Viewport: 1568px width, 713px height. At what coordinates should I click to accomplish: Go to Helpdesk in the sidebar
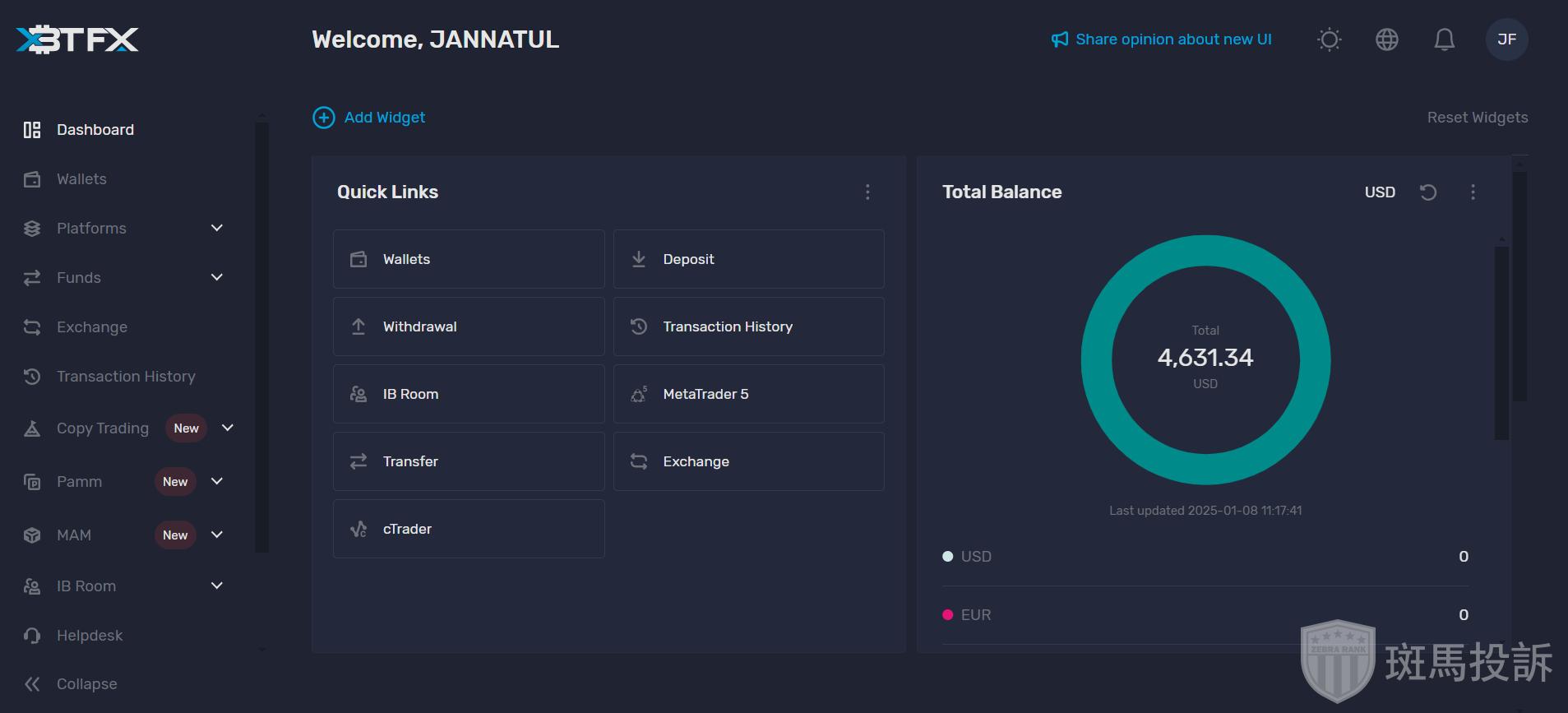tap(89, 636)
